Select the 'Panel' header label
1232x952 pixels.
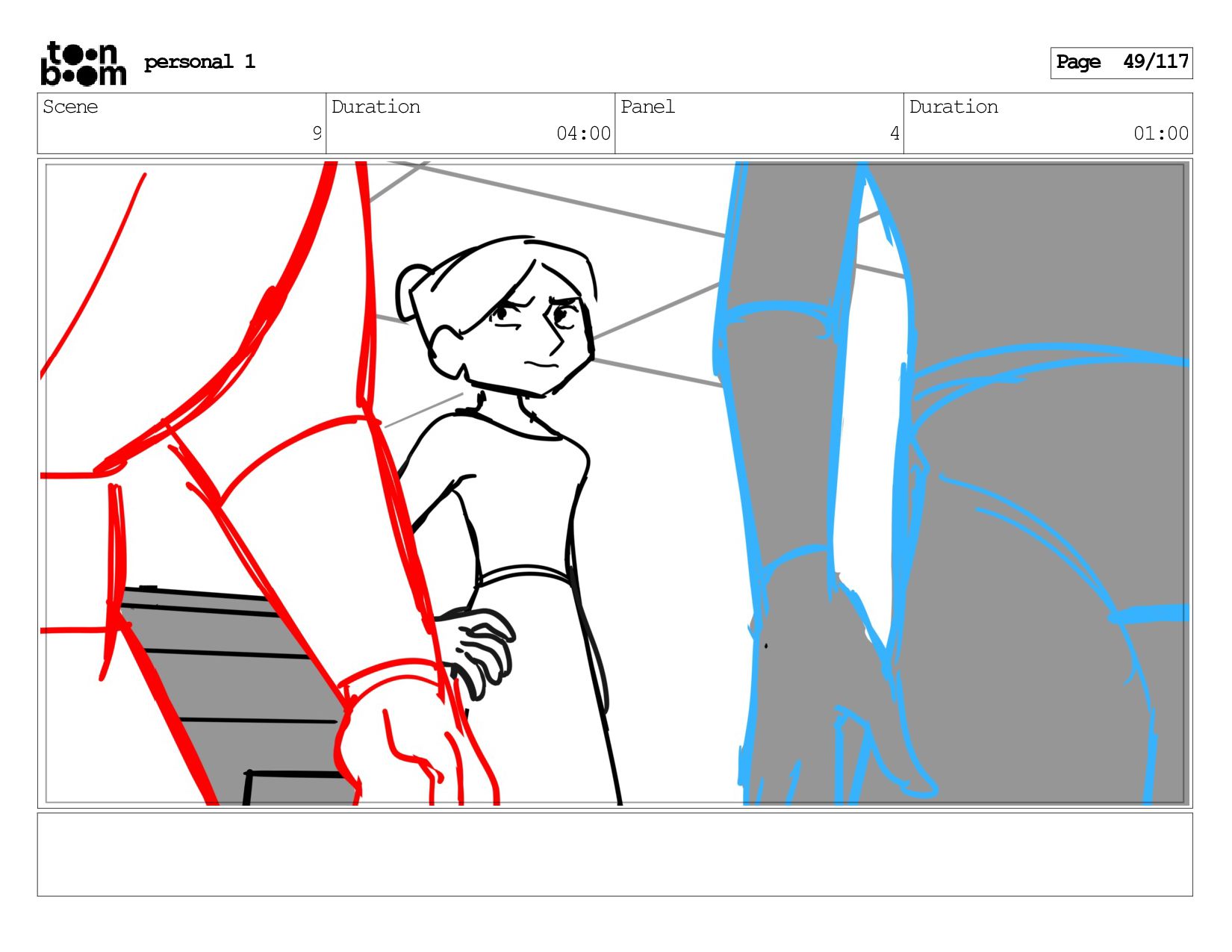[647, 107]
